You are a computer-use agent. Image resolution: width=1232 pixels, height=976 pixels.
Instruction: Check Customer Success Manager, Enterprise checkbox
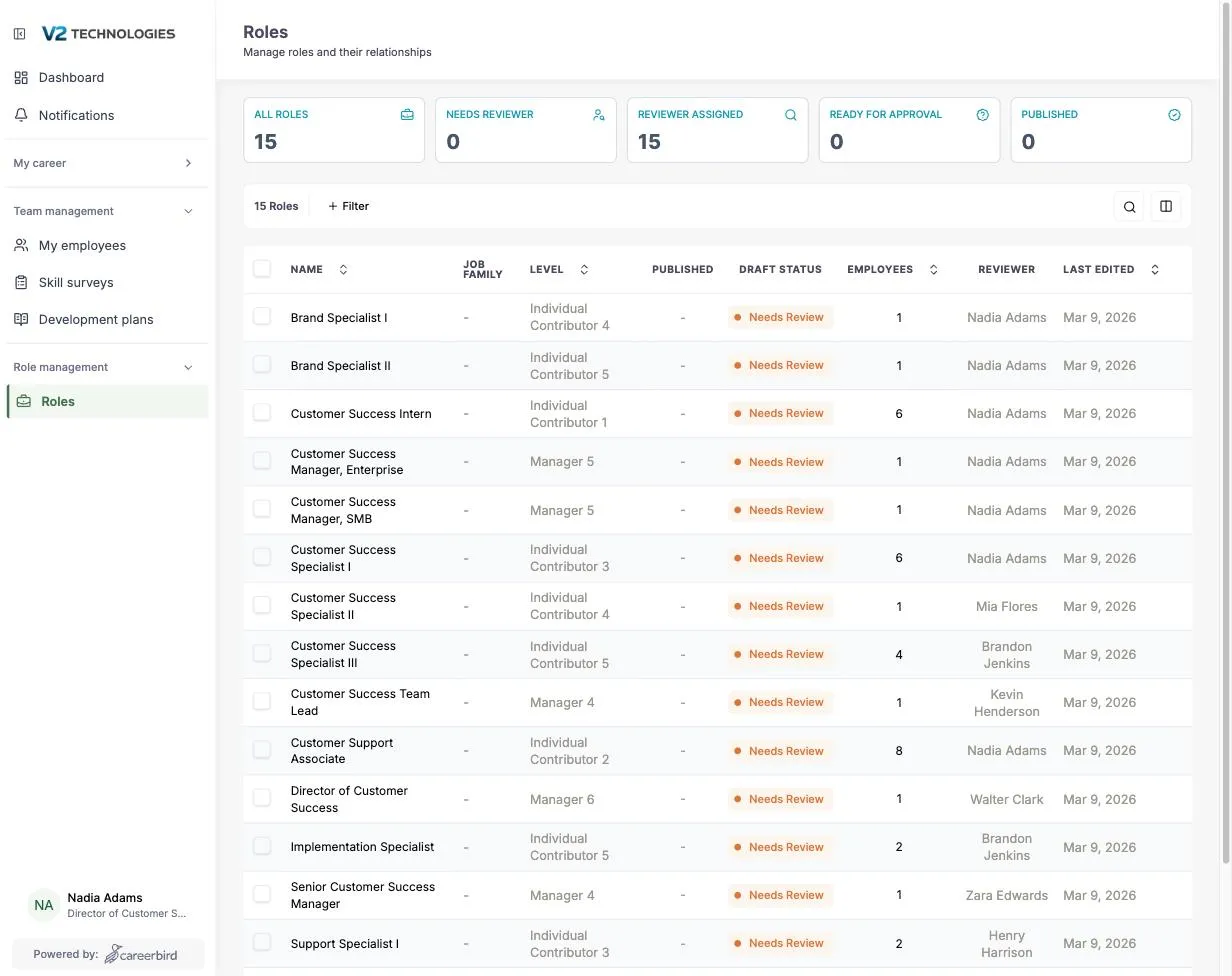[x=262, y=461]
